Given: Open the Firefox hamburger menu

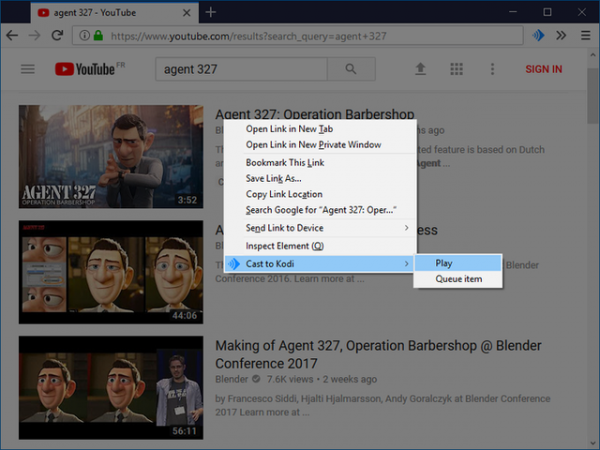Looking at the screenshot, I should pos(584,35).
